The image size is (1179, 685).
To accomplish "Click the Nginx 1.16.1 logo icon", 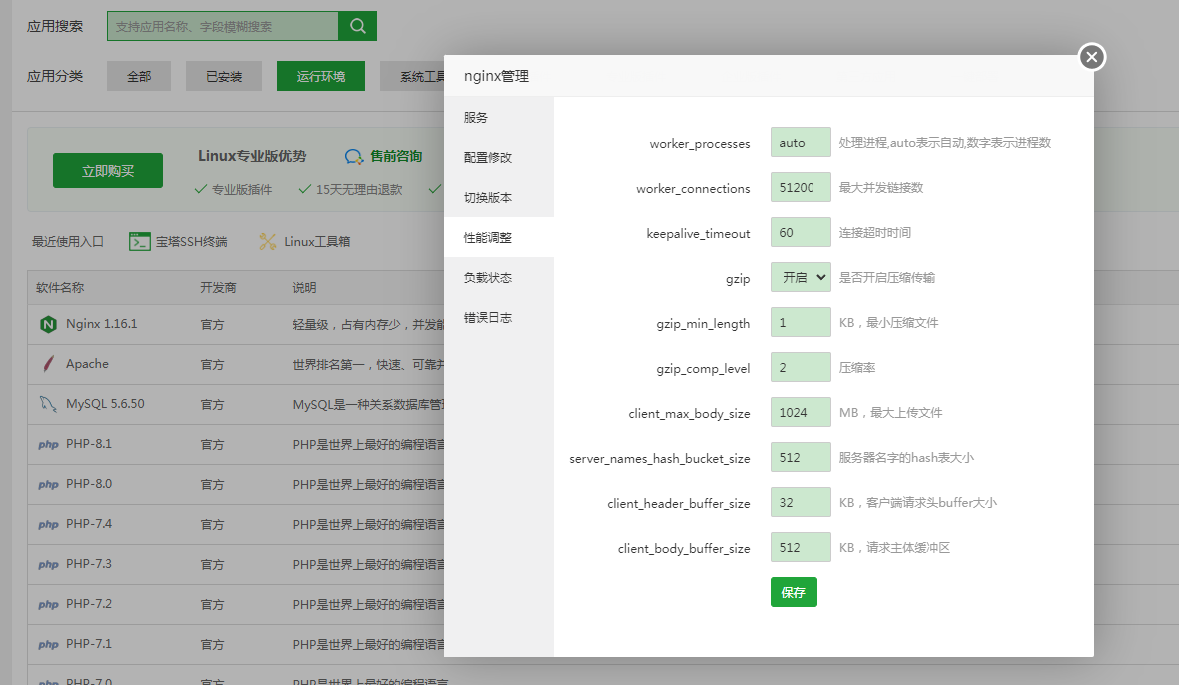I will pyautogui.click(x=48, y=324).
